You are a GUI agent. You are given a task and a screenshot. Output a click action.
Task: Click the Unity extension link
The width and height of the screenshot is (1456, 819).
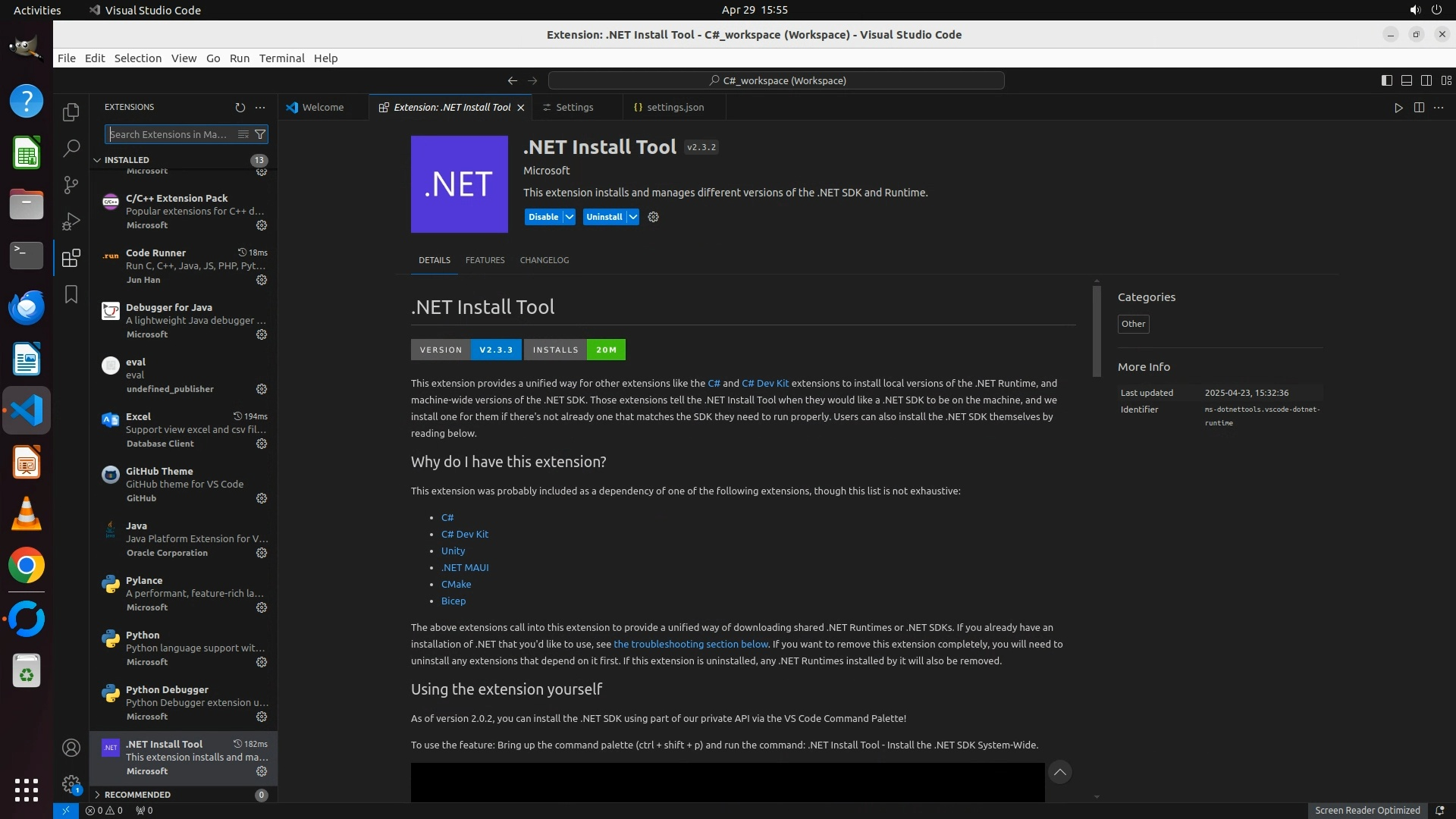pos(453,551)
